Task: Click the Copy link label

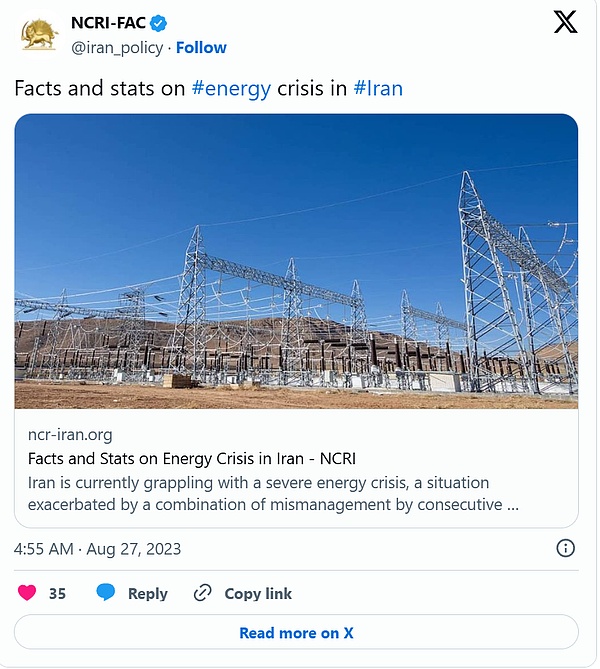Action: 258,593
